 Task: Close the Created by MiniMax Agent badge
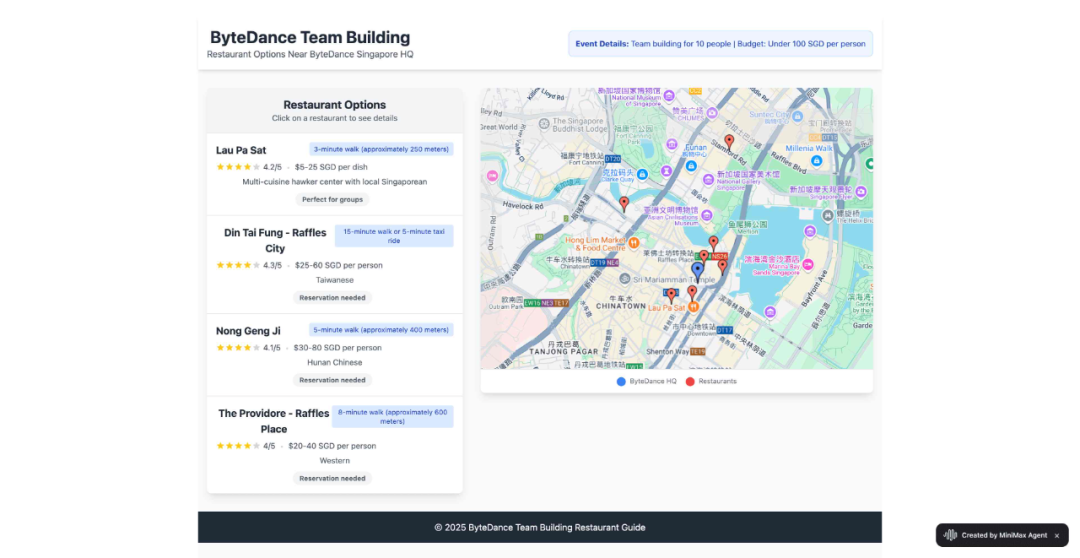1057,535
